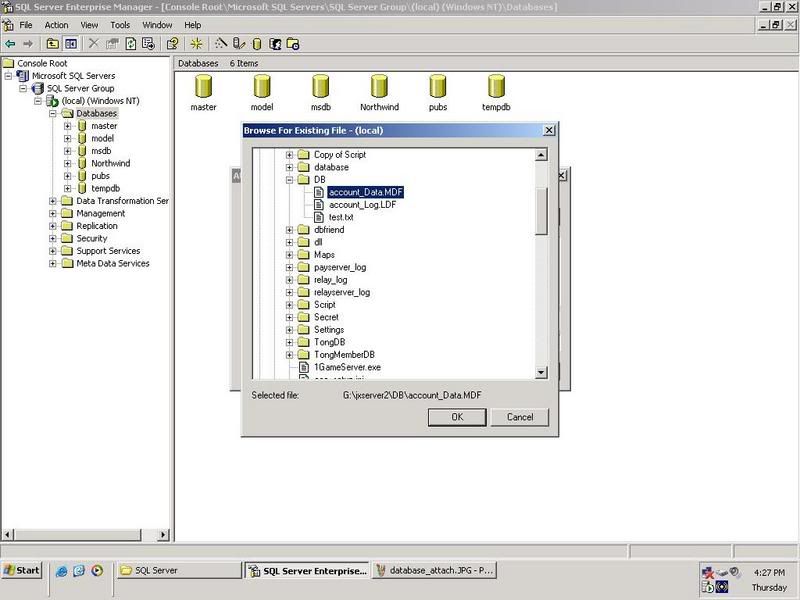This screenshot has height=600, width=800.
Task: Open the Help menu
Action: click(x=192, y=24)
